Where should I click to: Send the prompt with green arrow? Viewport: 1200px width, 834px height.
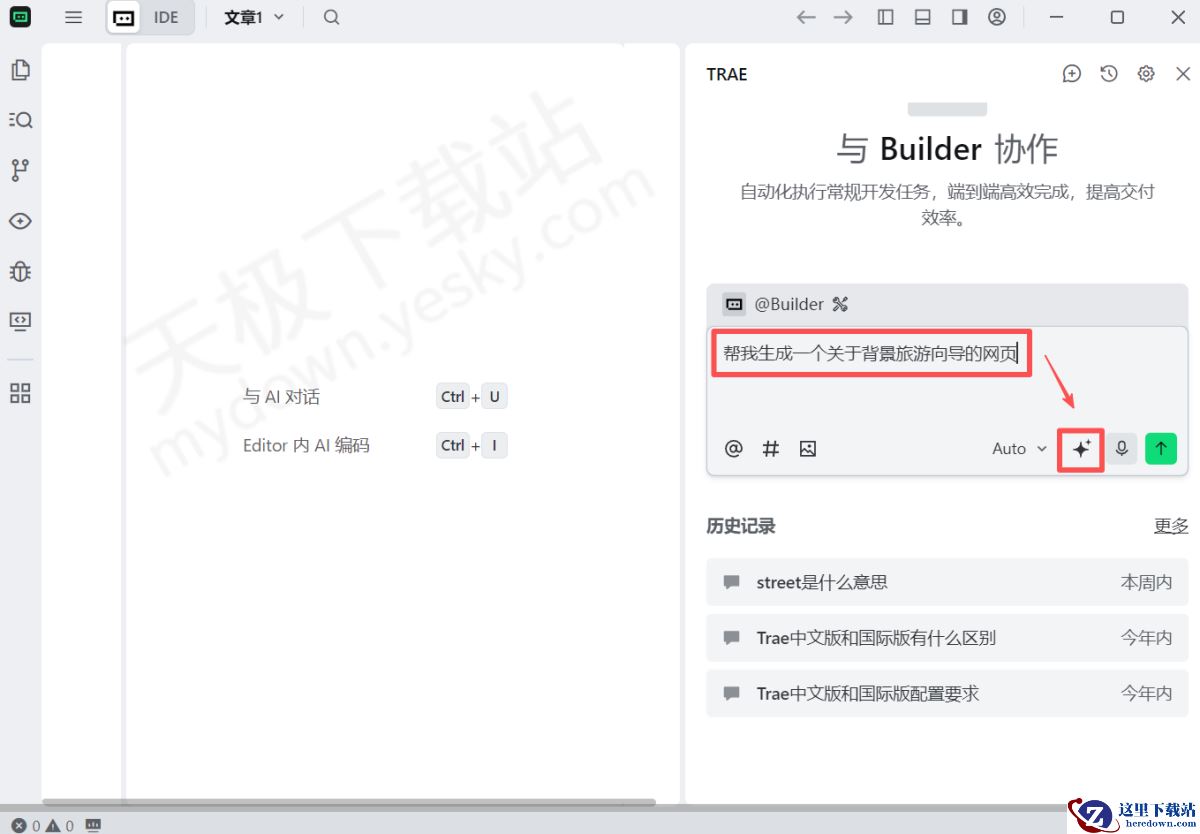[x=1161, y=449]
